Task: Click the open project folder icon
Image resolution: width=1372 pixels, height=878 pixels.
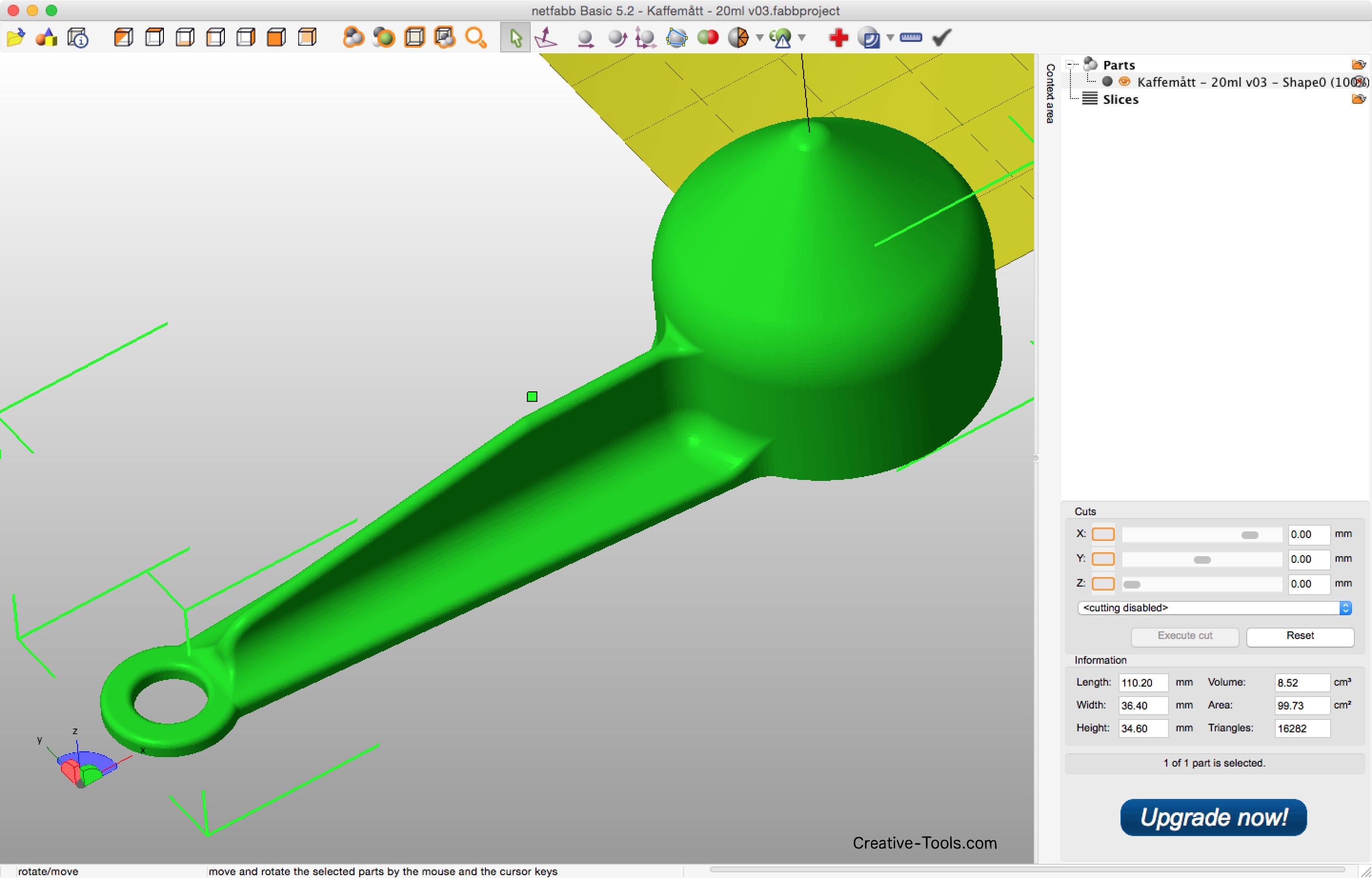Action: click(15, 38)
